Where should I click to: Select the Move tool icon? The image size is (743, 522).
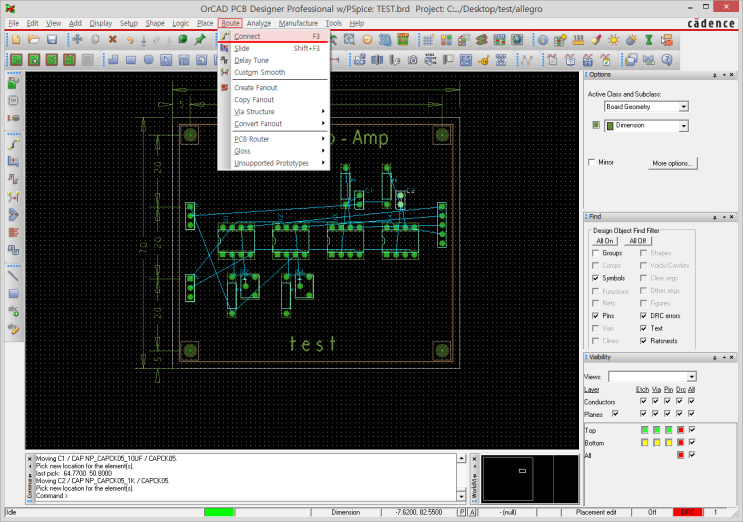(x=77, y=39)
